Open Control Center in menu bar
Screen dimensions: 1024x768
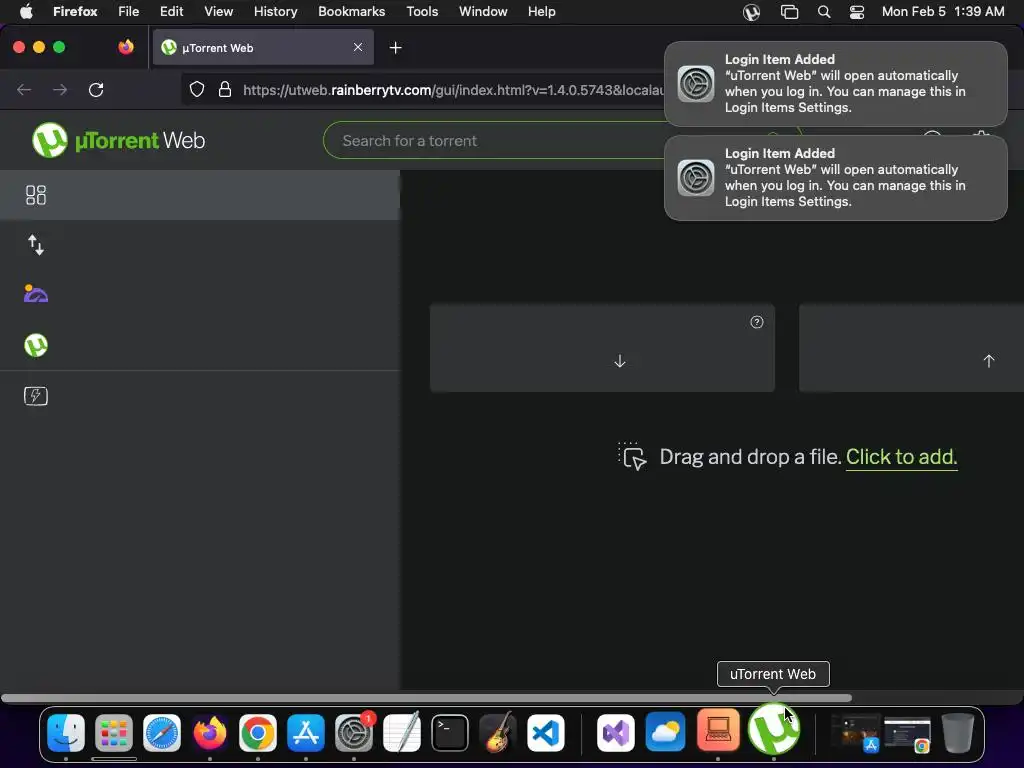pos(857,12)
